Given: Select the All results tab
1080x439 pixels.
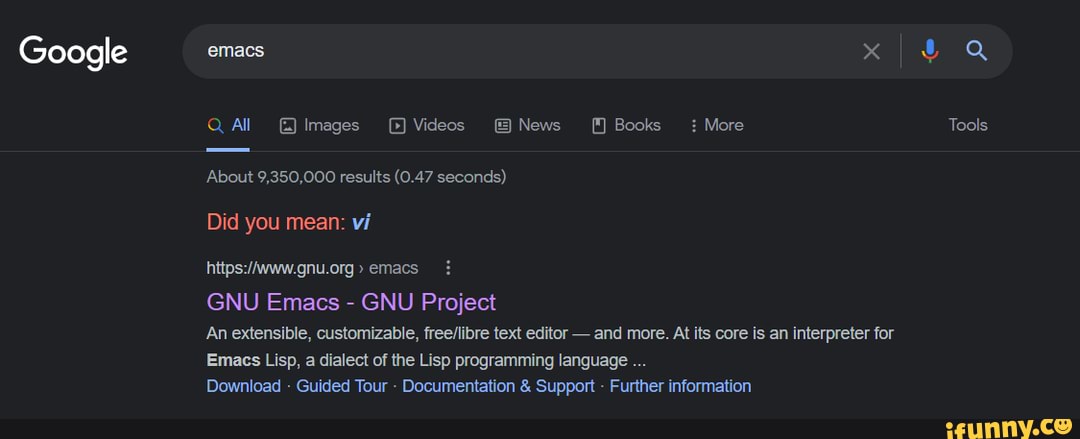Looking at the screenshot, I should (229, 125).
